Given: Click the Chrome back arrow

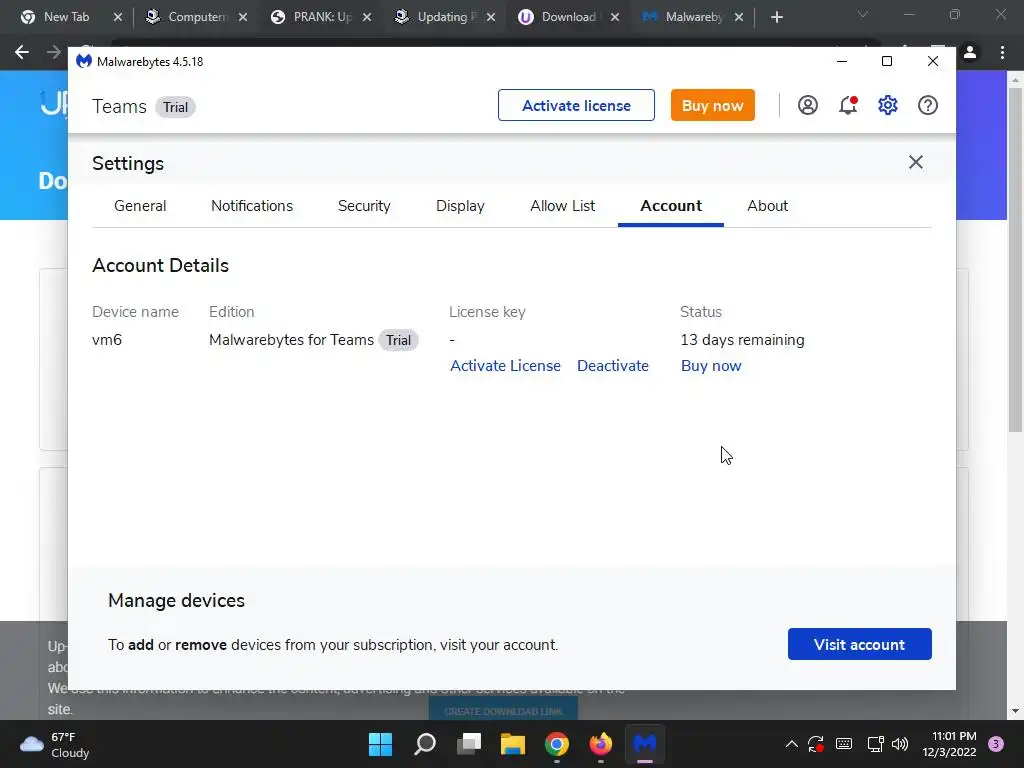Looking at the screenshot, I should (x=22, y=52).
